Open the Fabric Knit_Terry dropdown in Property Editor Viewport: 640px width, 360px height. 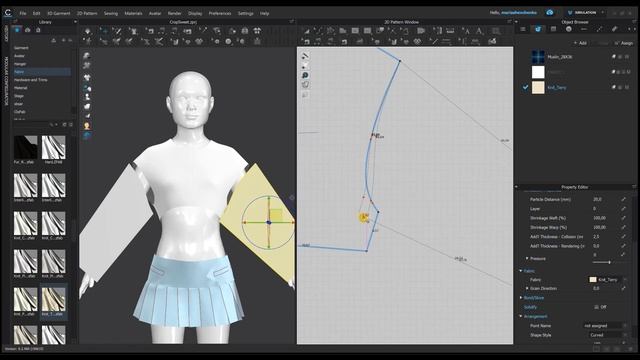tap(608, 280)
